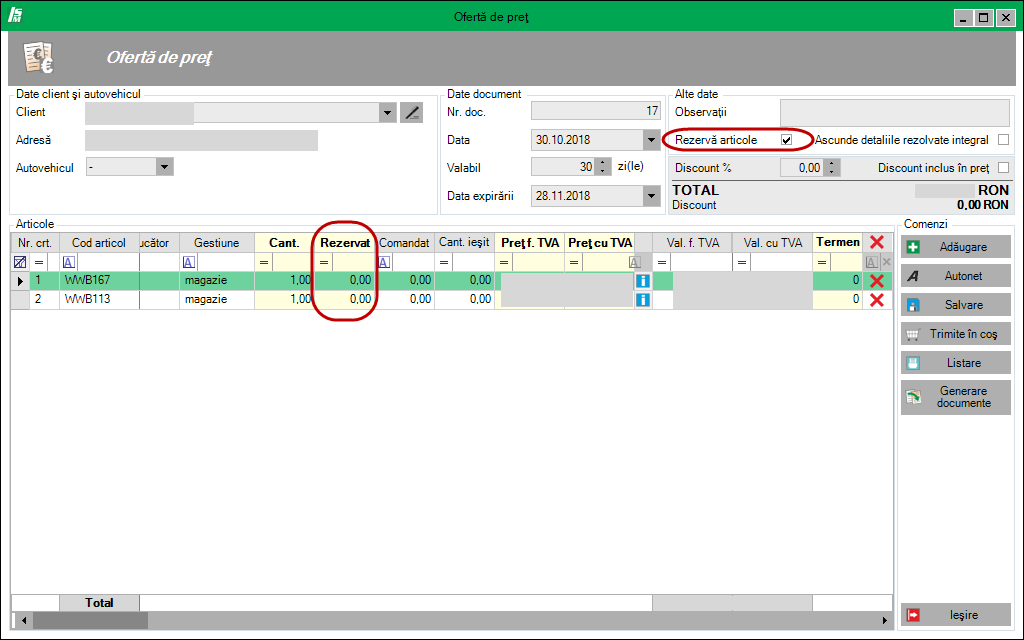Open the Autovehicul dropdown

click(x=165, y=168)
